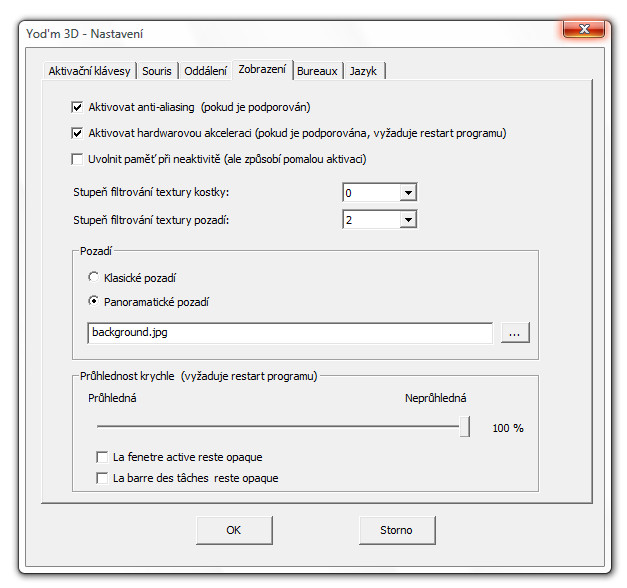The width and height of the screenshot is (627, 588).
Task: Uncheck Aktivovat hardwarovou akceleraci
Action: pos(77,133)
